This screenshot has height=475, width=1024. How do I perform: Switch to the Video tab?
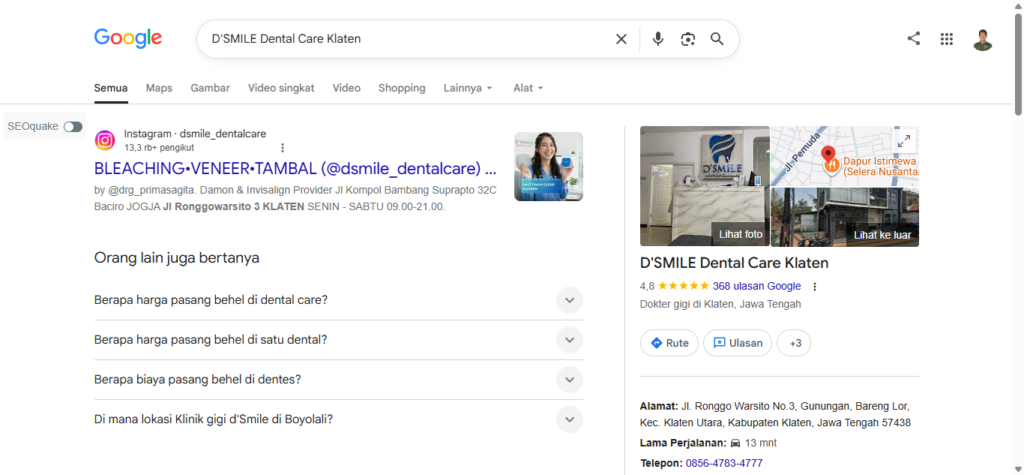coord(346,88)
